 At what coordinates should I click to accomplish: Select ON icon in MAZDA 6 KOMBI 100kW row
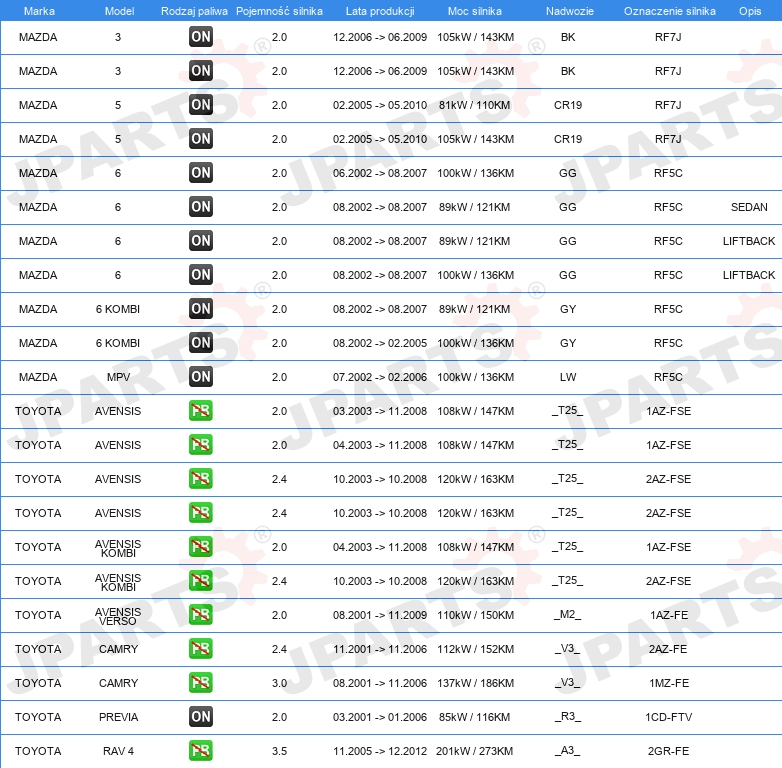point(201,343)
